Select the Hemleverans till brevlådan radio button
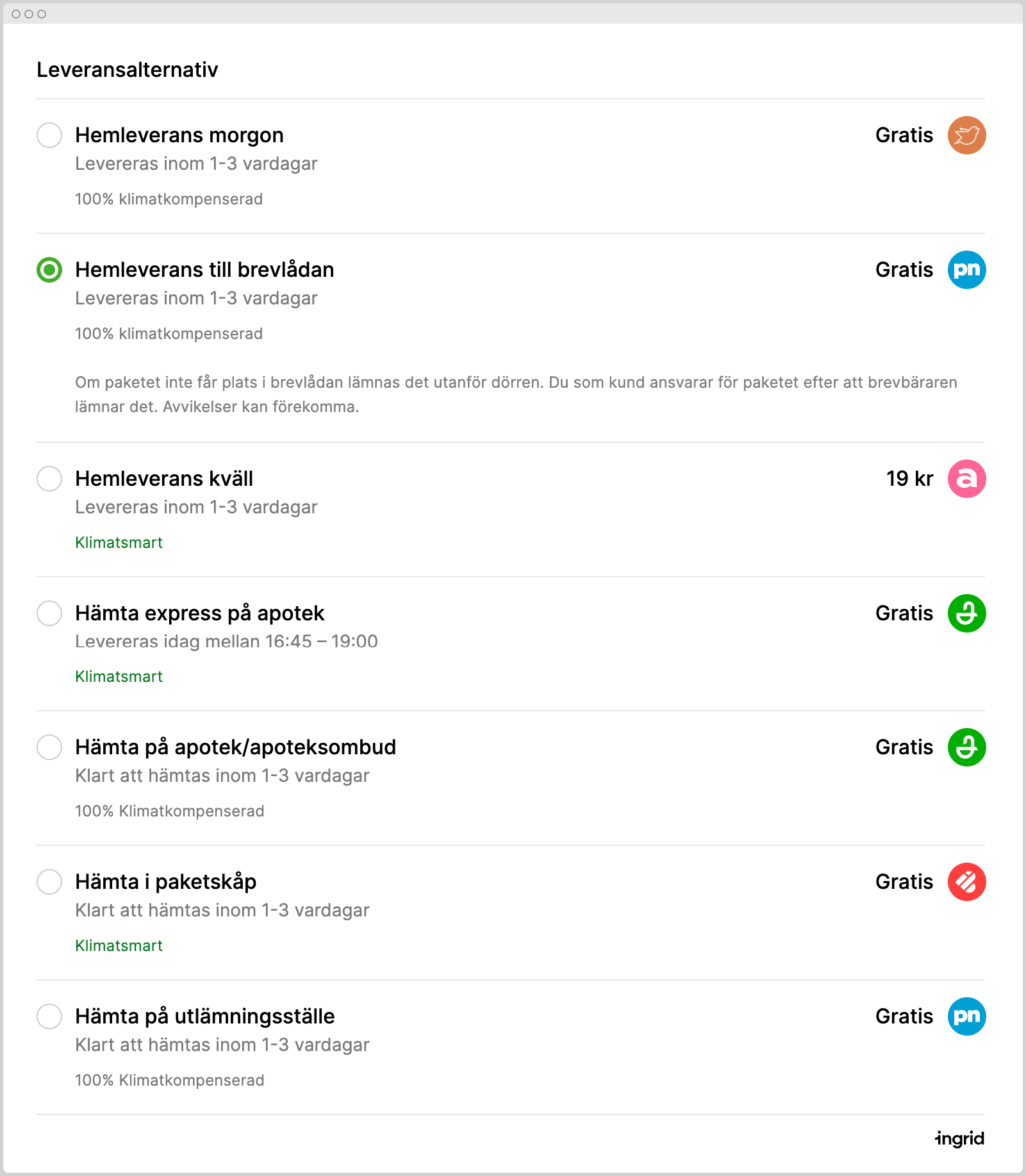 [49, 270]
